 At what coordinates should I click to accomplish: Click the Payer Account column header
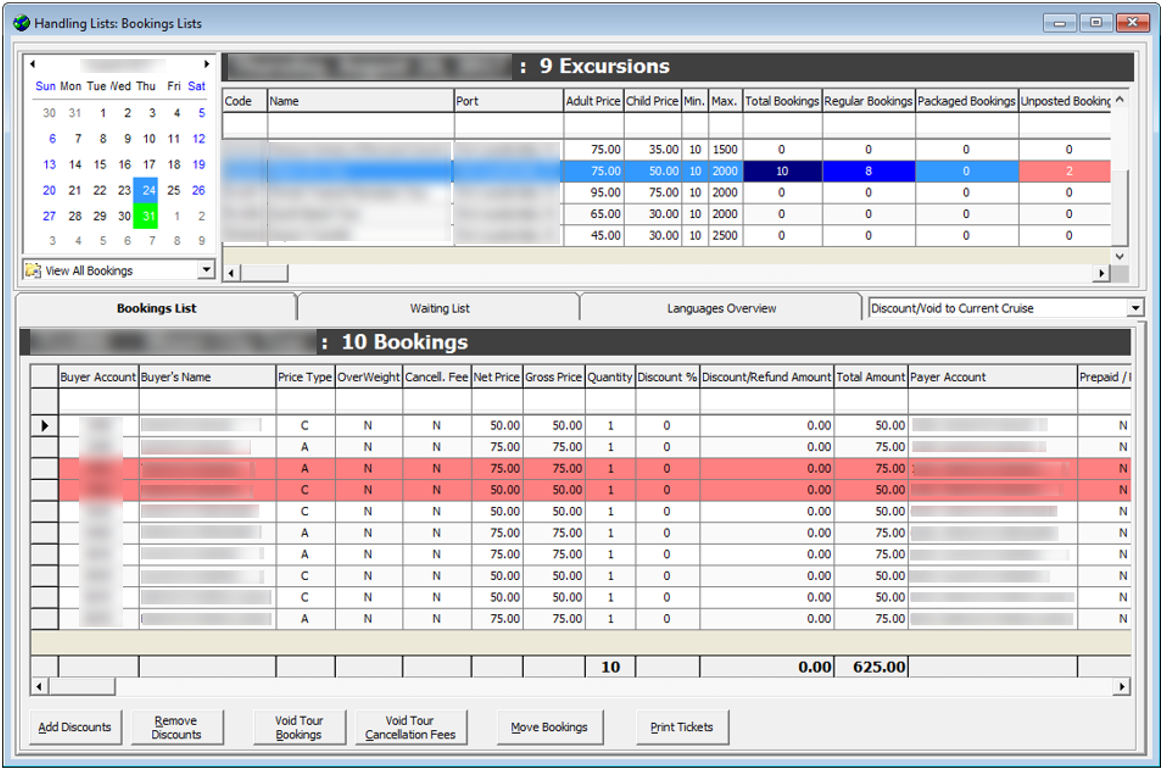coord(992,377)
